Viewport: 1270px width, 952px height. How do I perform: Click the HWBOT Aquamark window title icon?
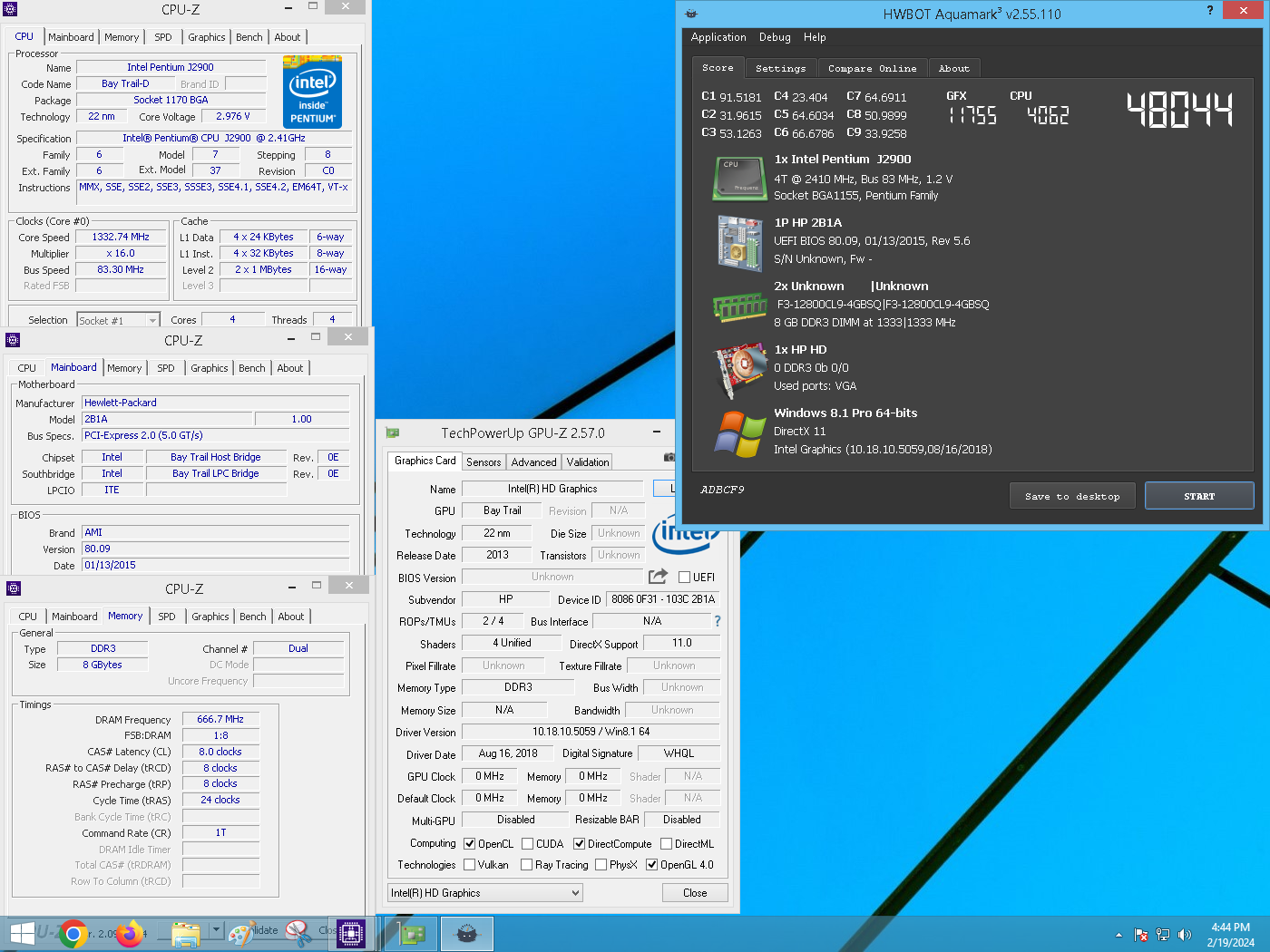point(691,14)
